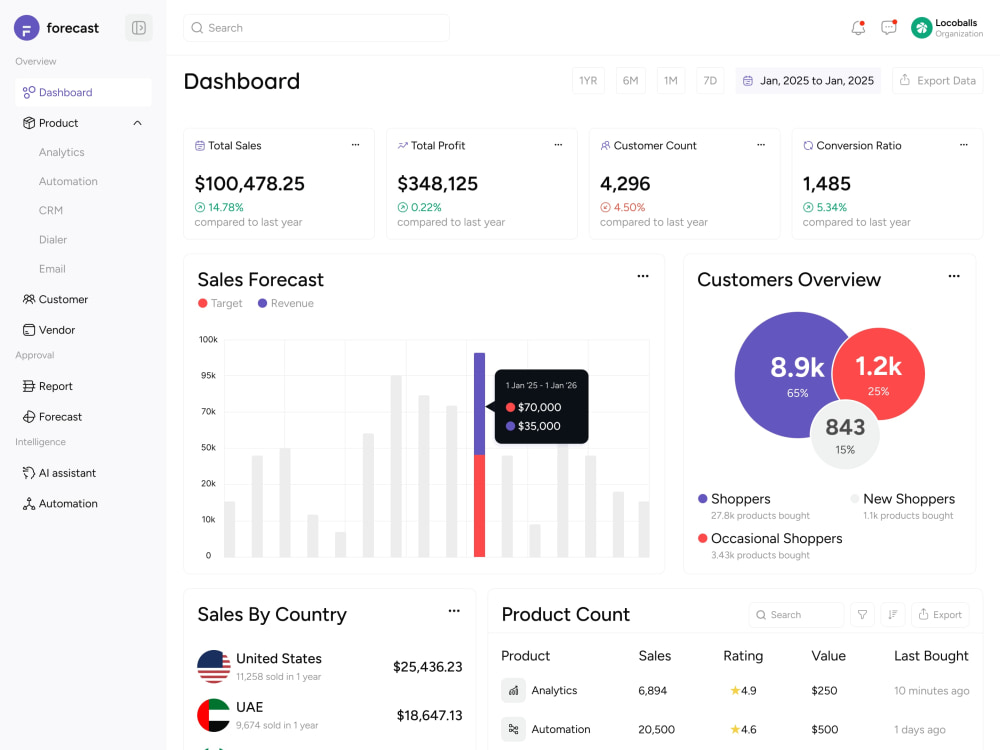Click the 843 gray bubble
The height and width of the screenshot is (750, 1000).
(x=845, y=434)
